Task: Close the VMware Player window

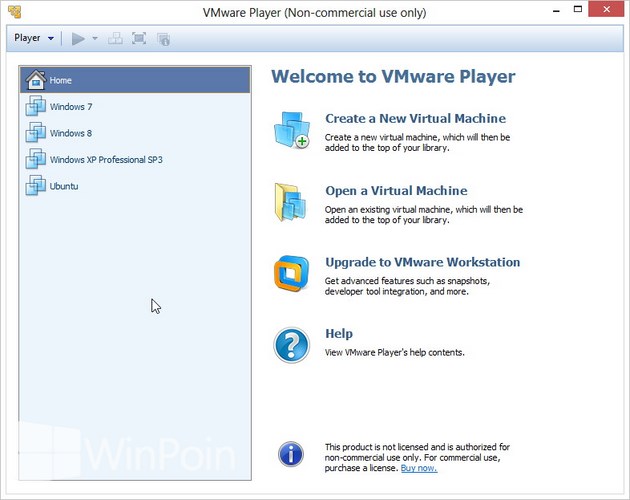Action: click(x=606, y=10)
